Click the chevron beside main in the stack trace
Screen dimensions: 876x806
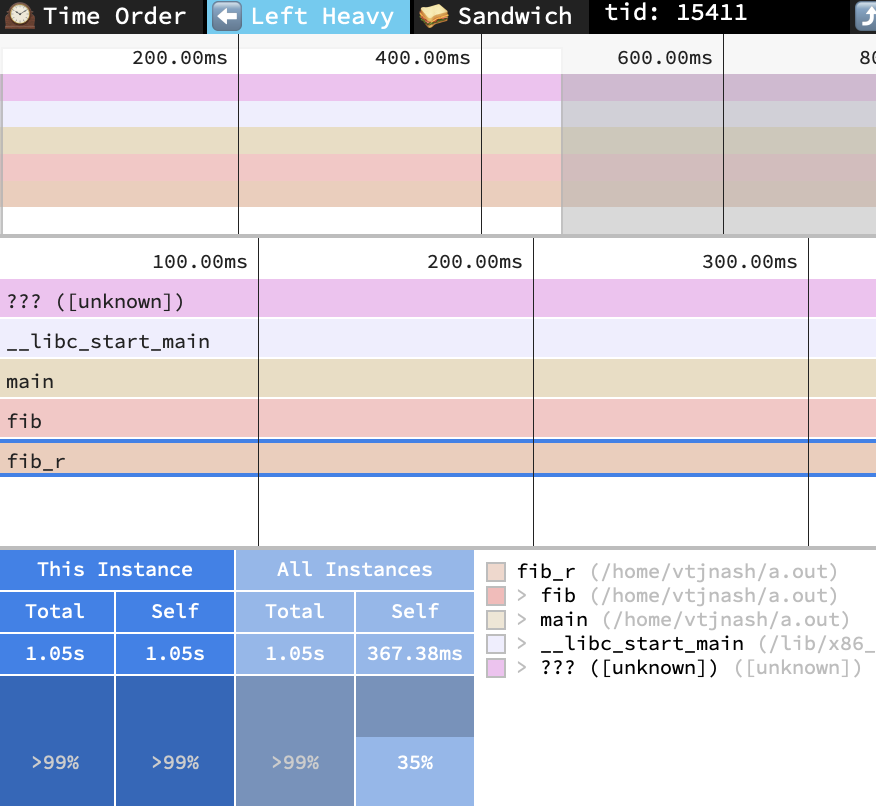pos(523,620)
